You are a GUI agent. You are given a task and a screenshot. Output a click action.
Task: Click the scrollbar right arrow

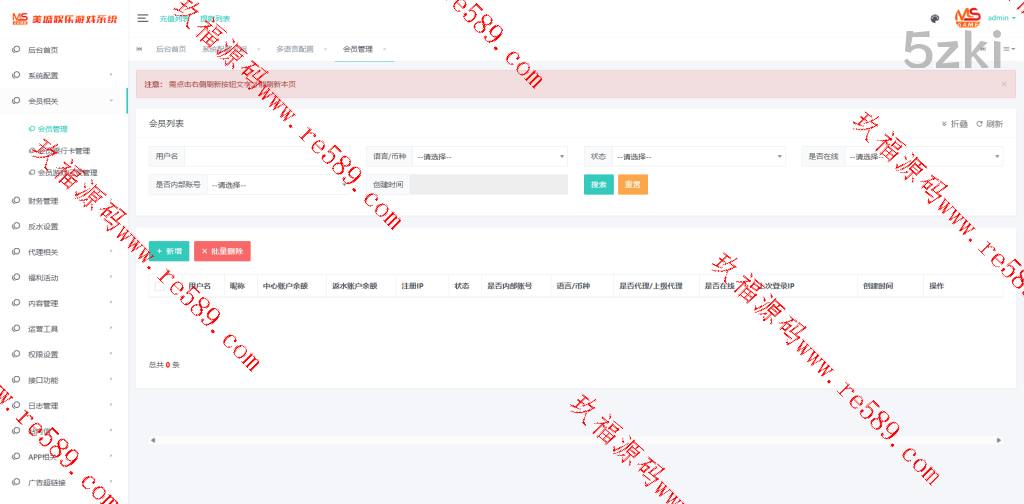point(999,441)
